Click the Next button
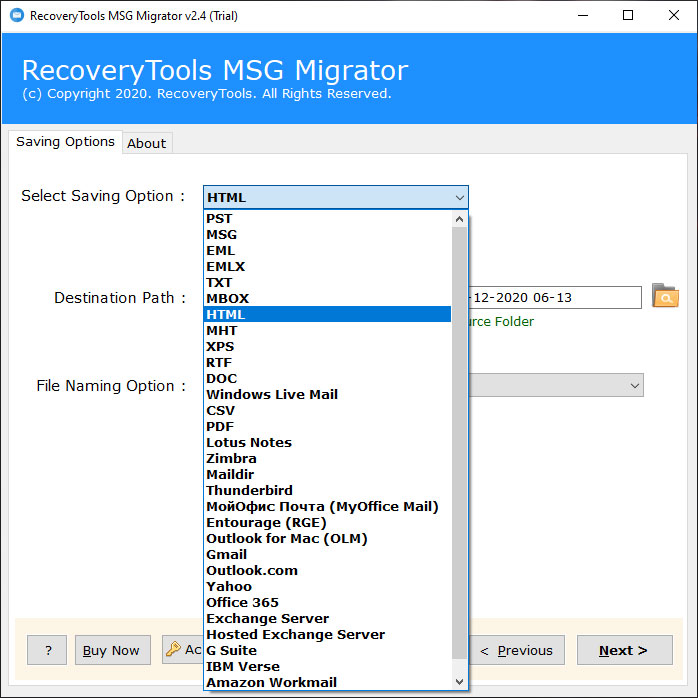The image size is (698, 698). click(624, 650)
